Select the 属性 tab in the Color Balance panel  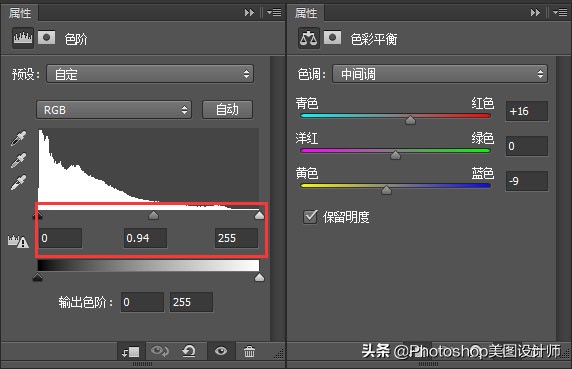(x=306, y=13)
